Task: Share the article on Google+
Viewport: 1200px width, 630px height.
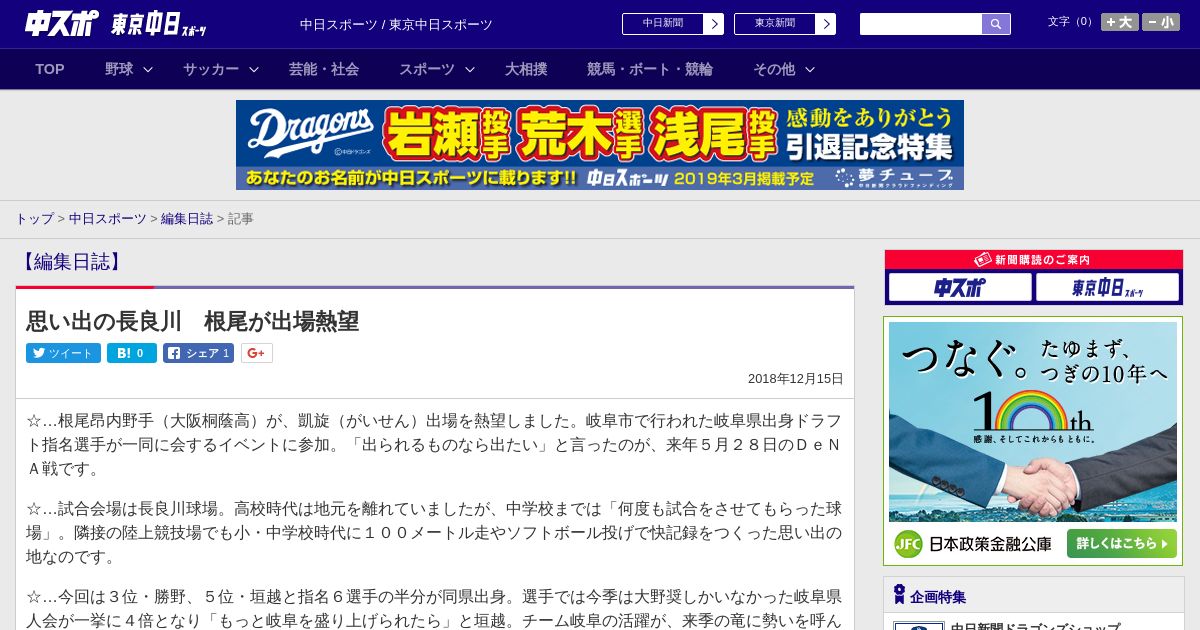Action: 256,353
